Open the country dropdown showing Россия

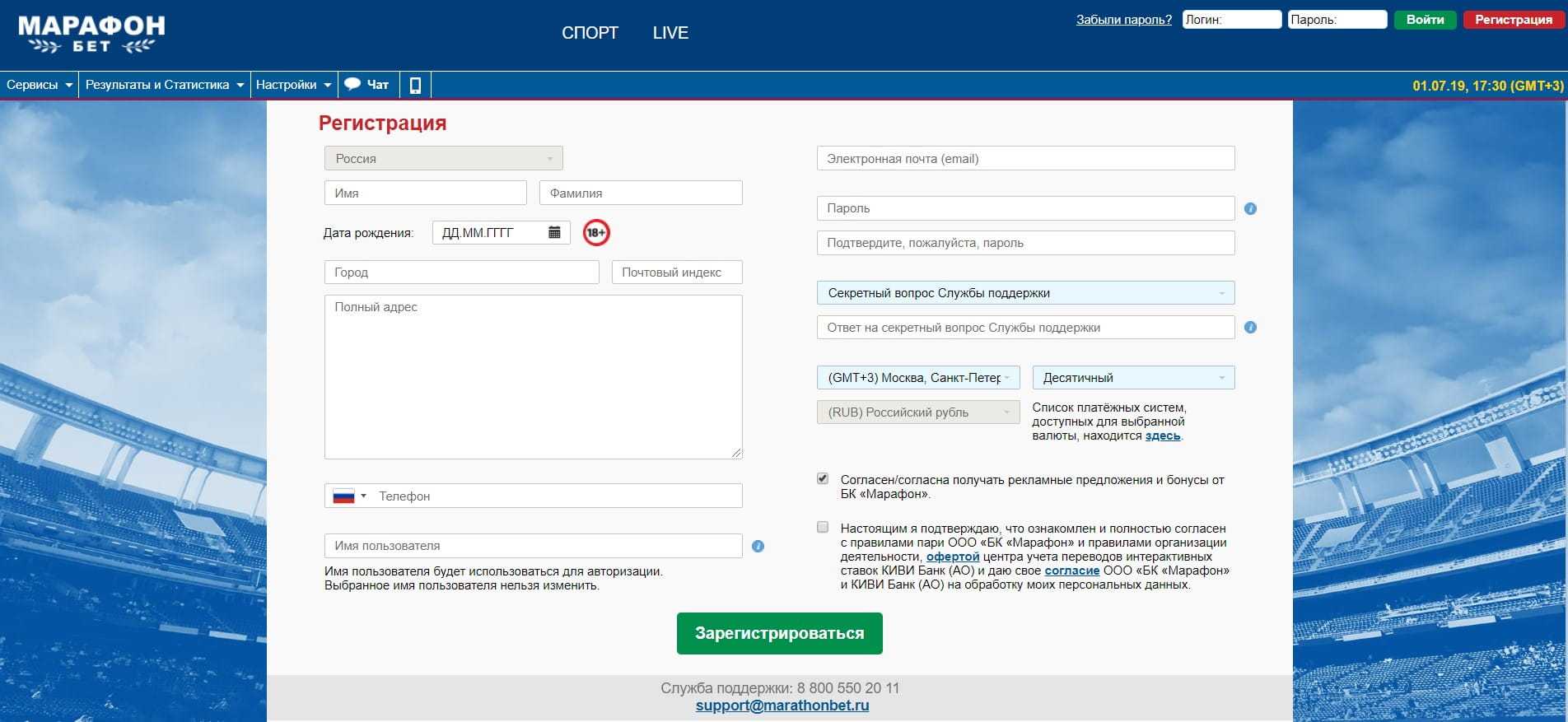click(x=444, y=158)
